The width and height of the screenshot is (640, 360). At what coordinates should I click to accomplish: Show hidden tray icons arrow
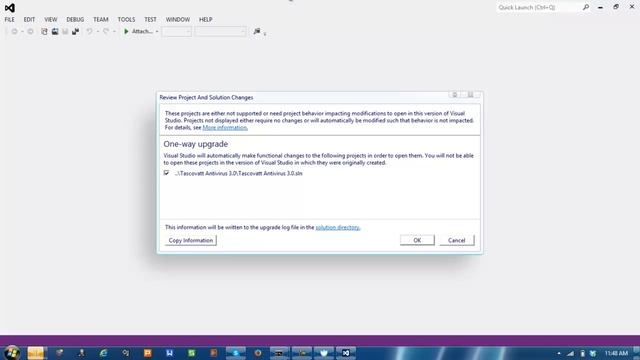tap(559, 353)
